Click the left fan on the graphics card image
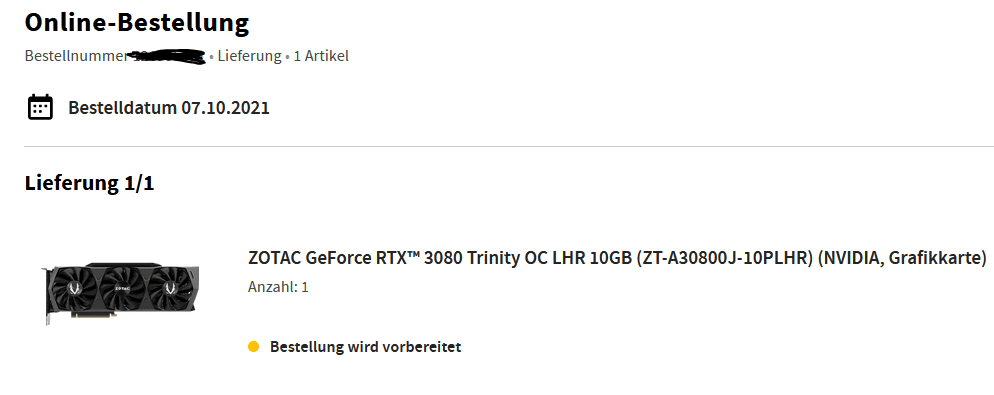The image size is (994, 395). click(x=73, y=290)
